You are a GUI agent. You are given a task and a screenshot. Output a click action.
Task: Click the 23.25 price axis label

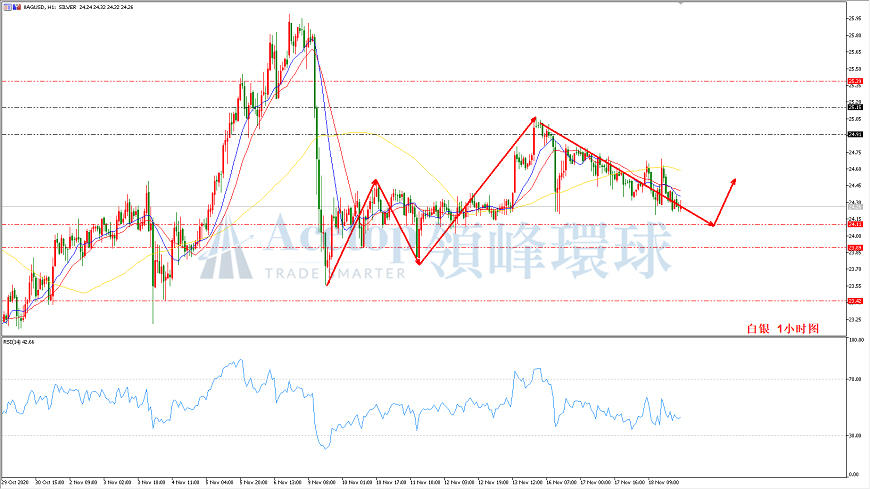click(855, 320)
